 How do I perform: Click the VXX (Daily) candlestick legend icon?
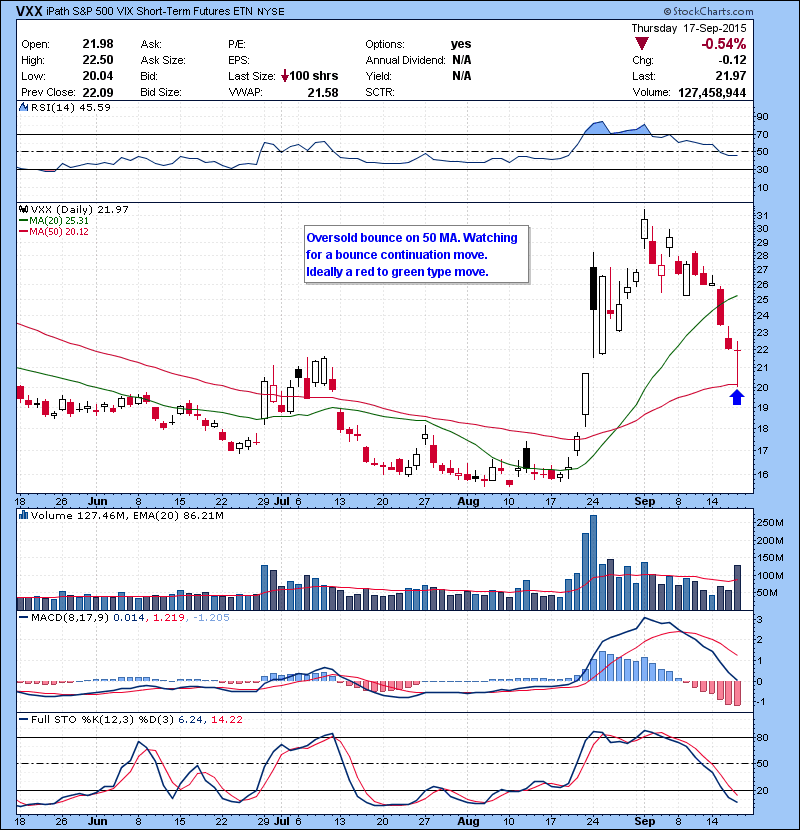[x=24, y=210]
